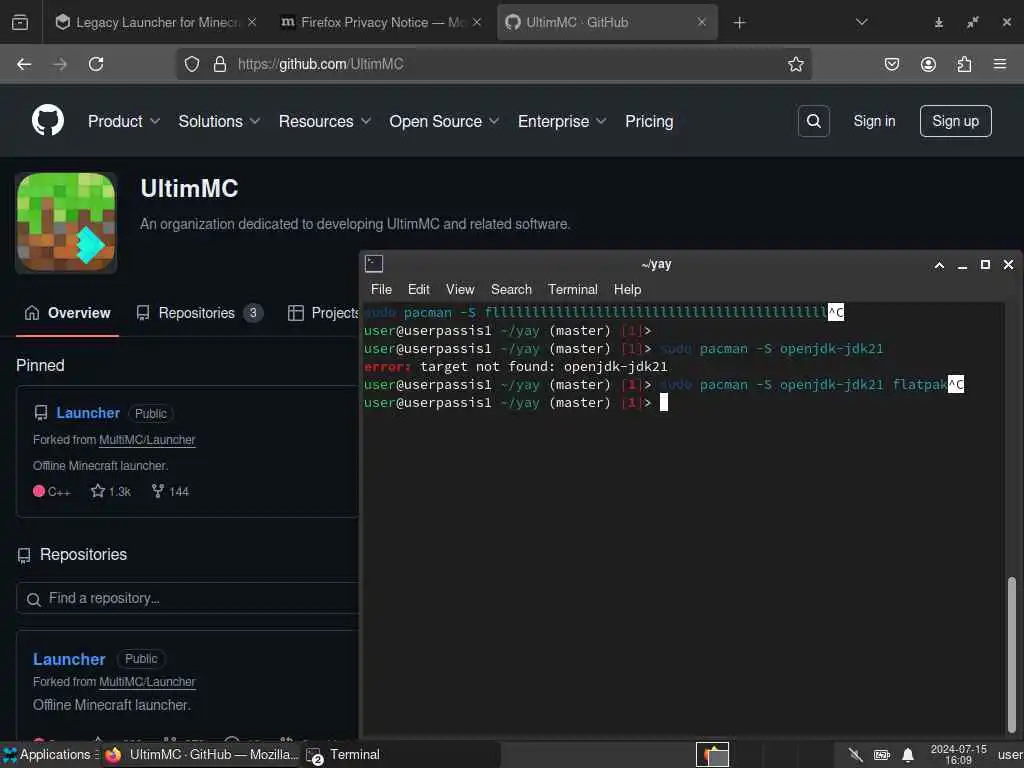Switch to Terminal via taskbar button
Image resolution: width=1024 pixels, height=768 pixels.
[x=400, y=754]
